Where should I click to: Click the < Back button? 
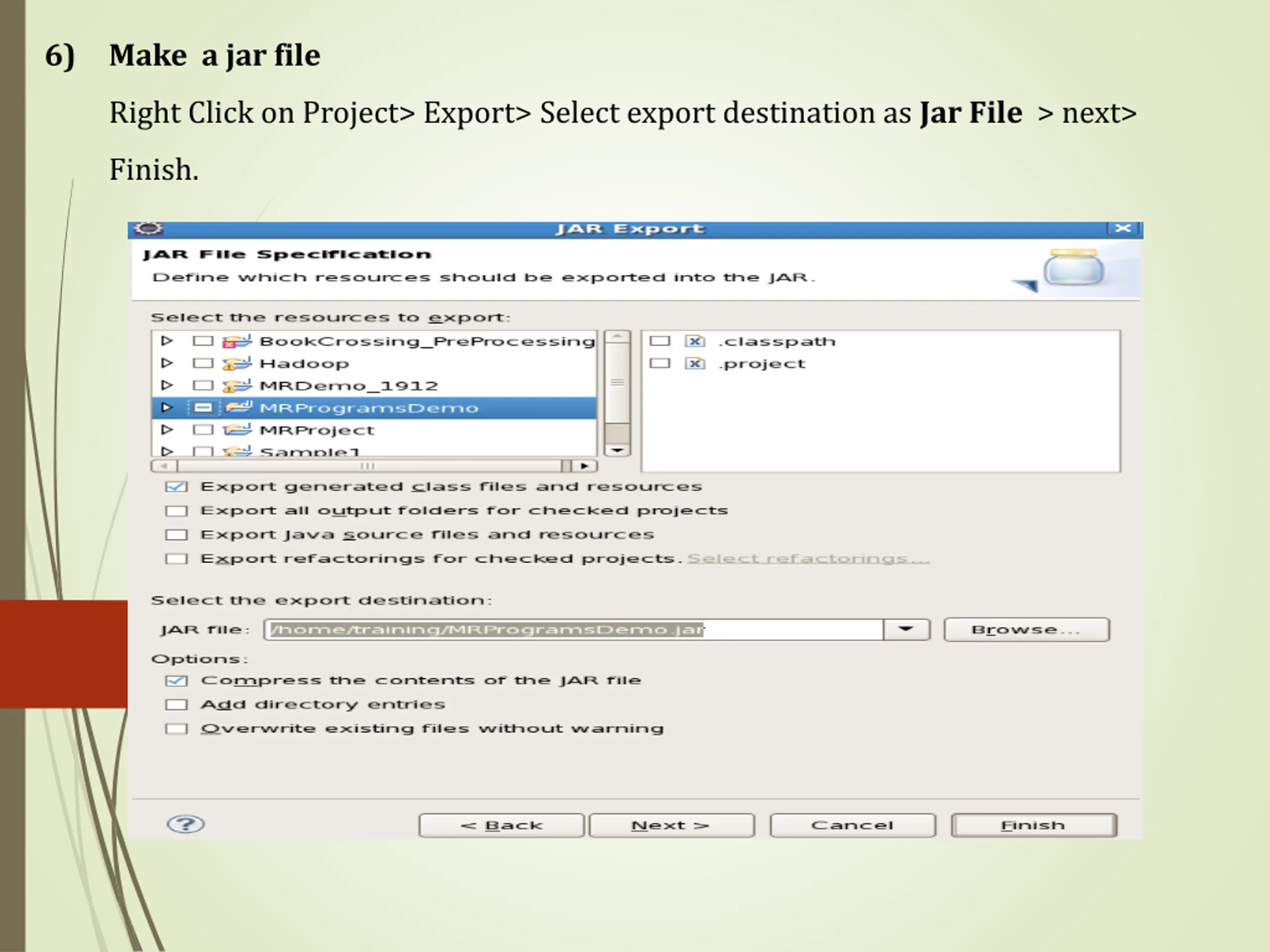tap(501, 825)
